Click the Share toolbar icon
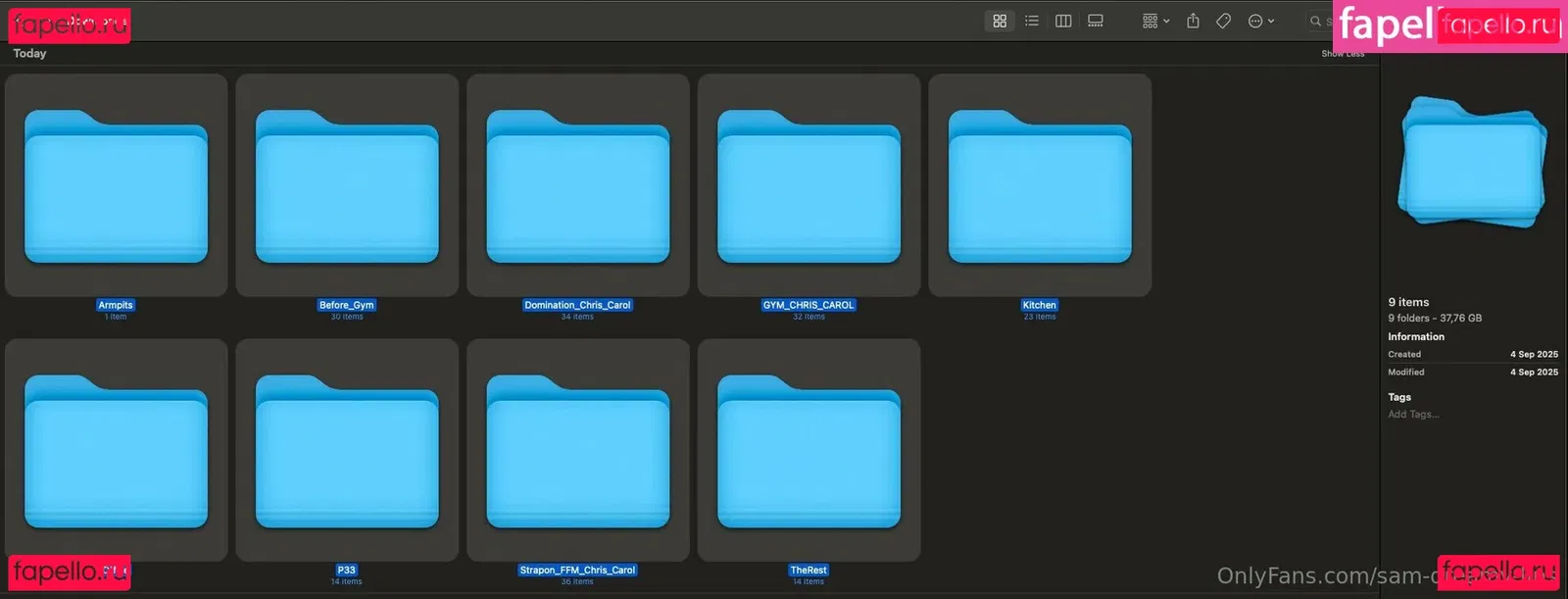Viewport: 1568px width, 599px height. point(1193,21)
